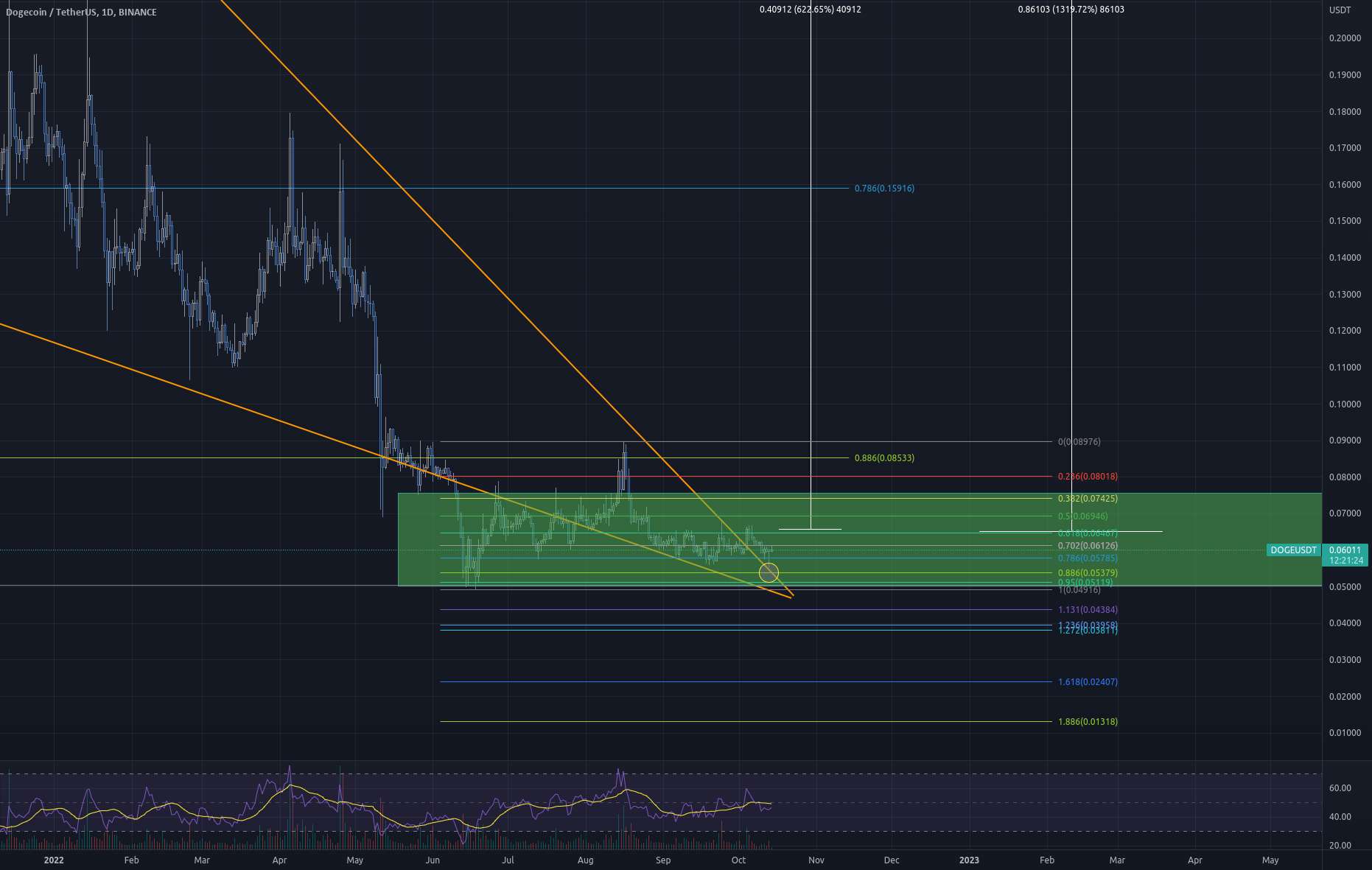Click 0.11000 on the price axis
1372x870 pixels.
(x=1345, y=368)
